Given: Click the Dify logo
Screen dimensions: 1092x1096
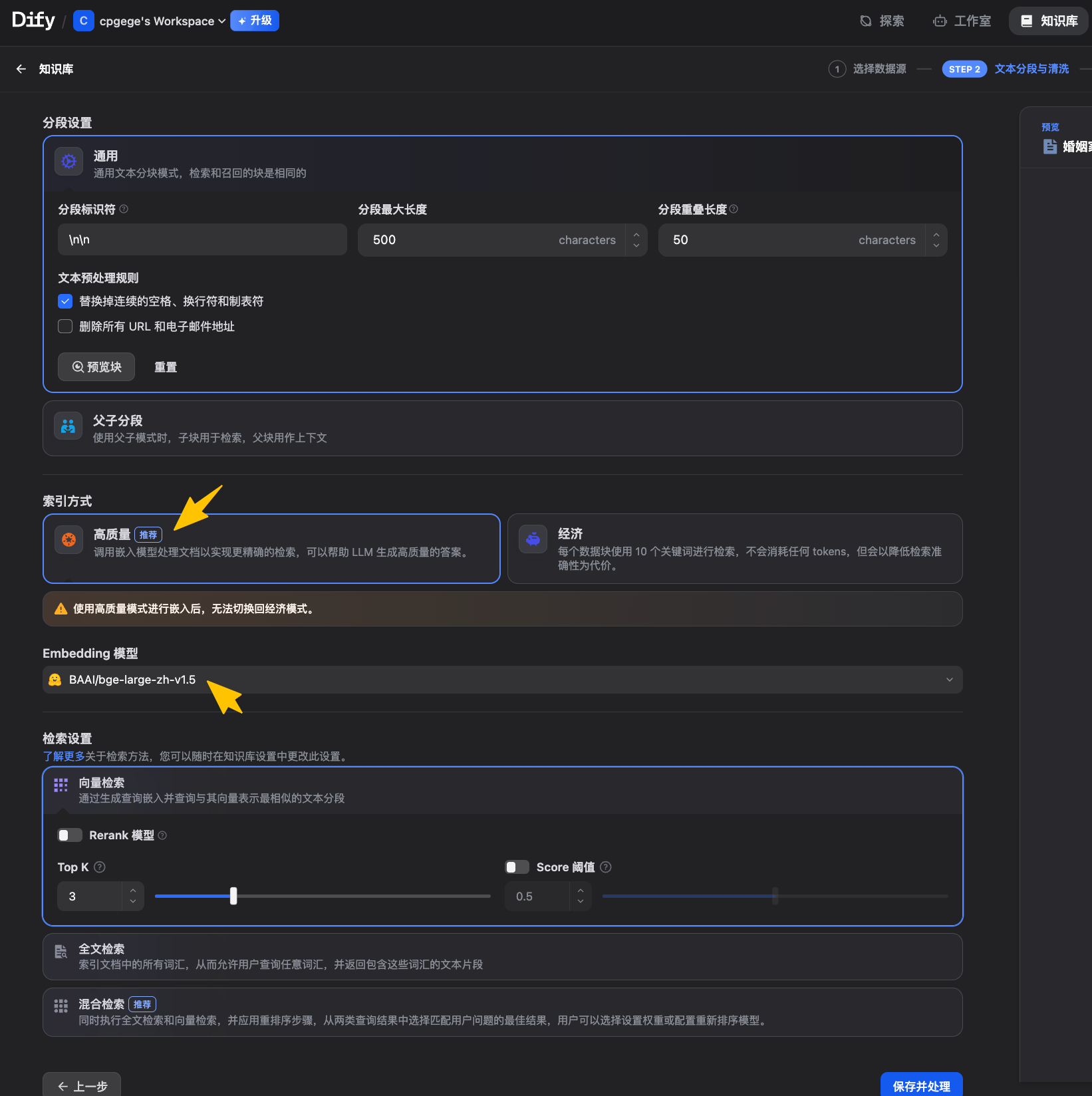Looking at the screenshot, I should pyautogui.click(x=33, y=21).
